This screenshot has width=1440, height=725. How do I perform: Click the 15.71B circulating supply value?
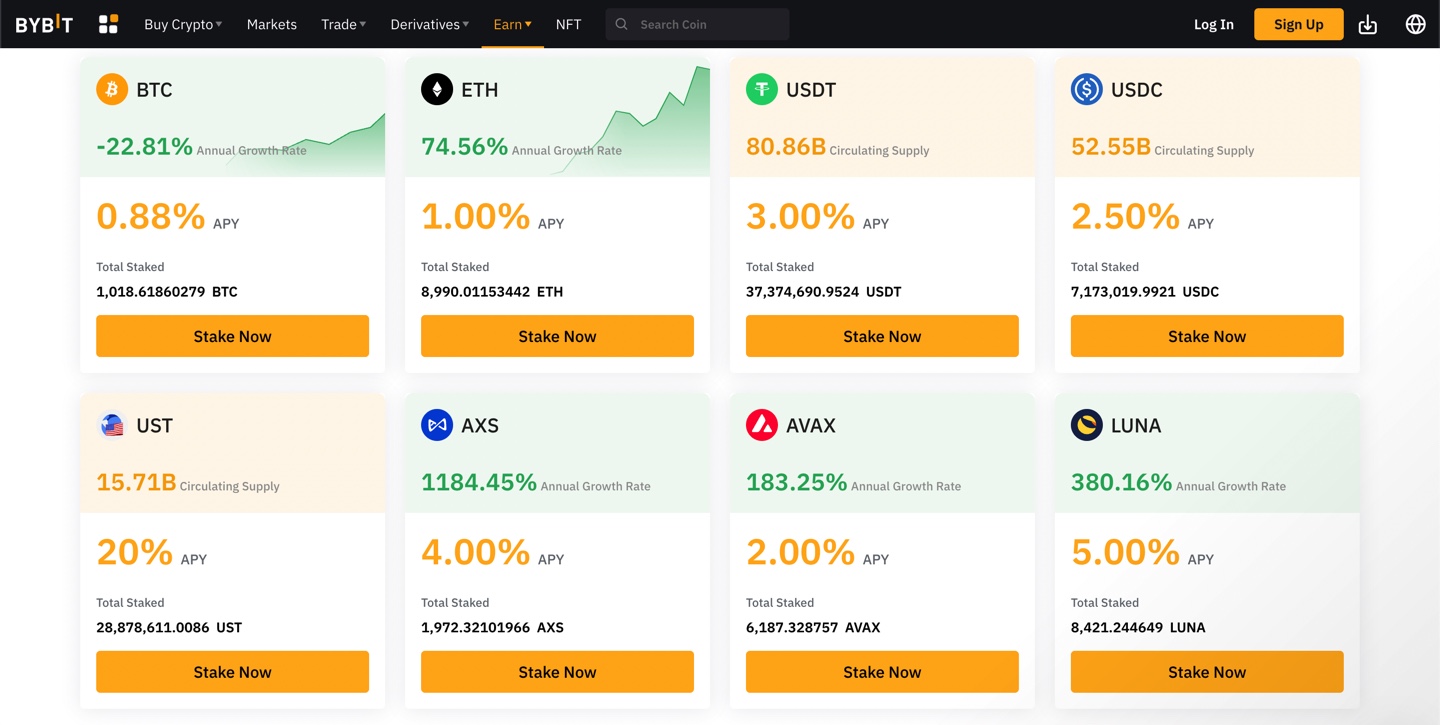(136, 482)
